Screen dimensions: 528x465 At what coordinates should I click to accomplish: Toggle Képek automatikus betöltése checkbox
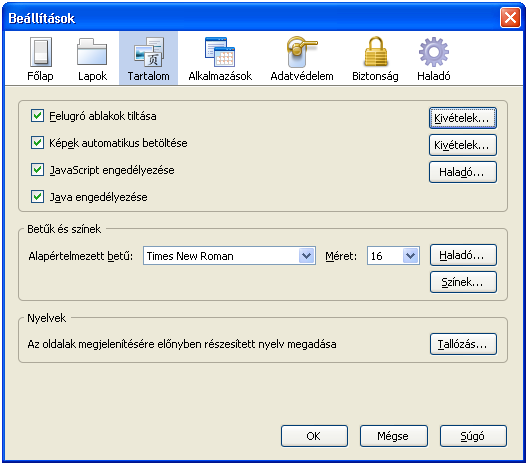(x=37, y=143)
